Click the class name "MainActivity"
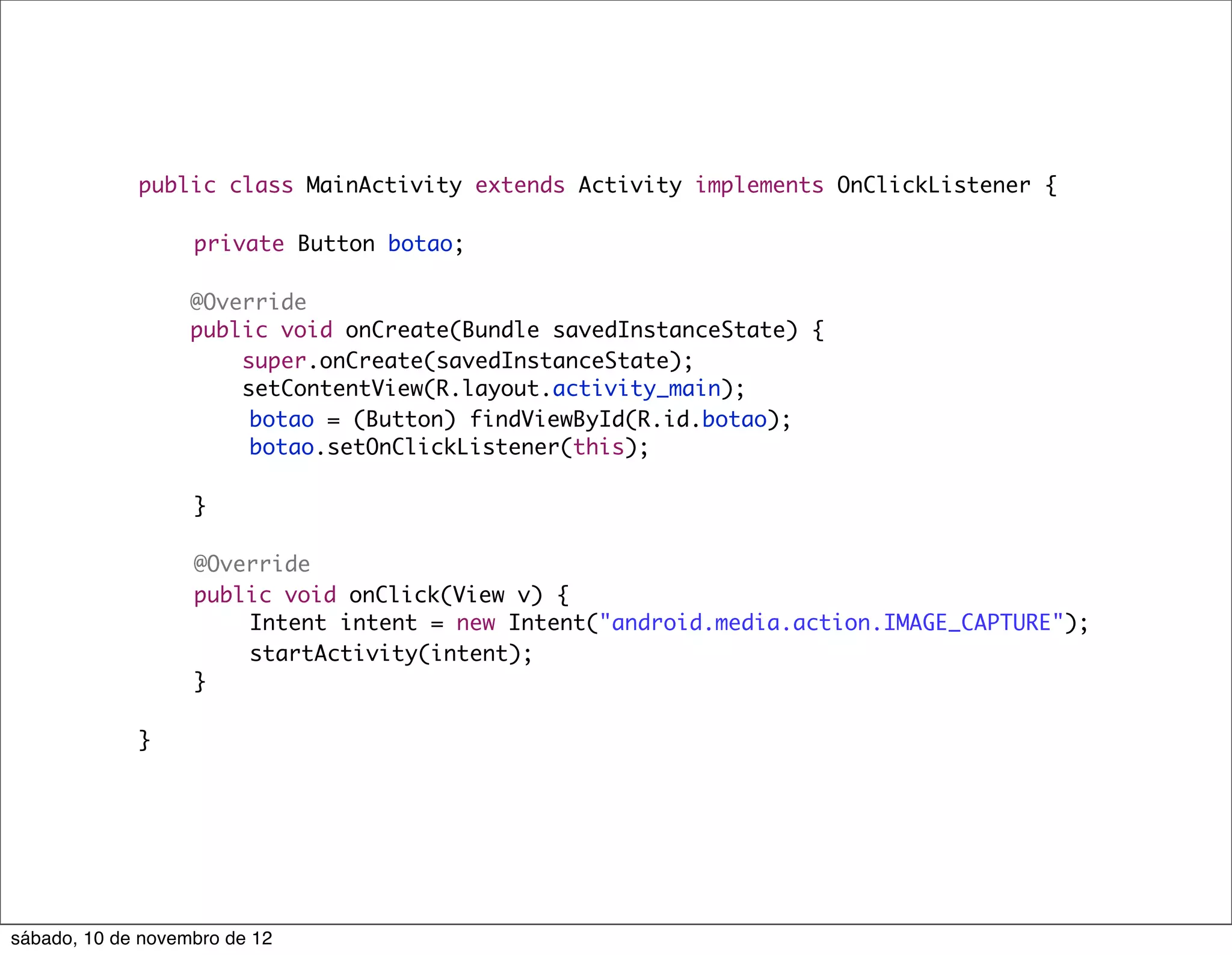1232x955 pixels. coord(384,185)
